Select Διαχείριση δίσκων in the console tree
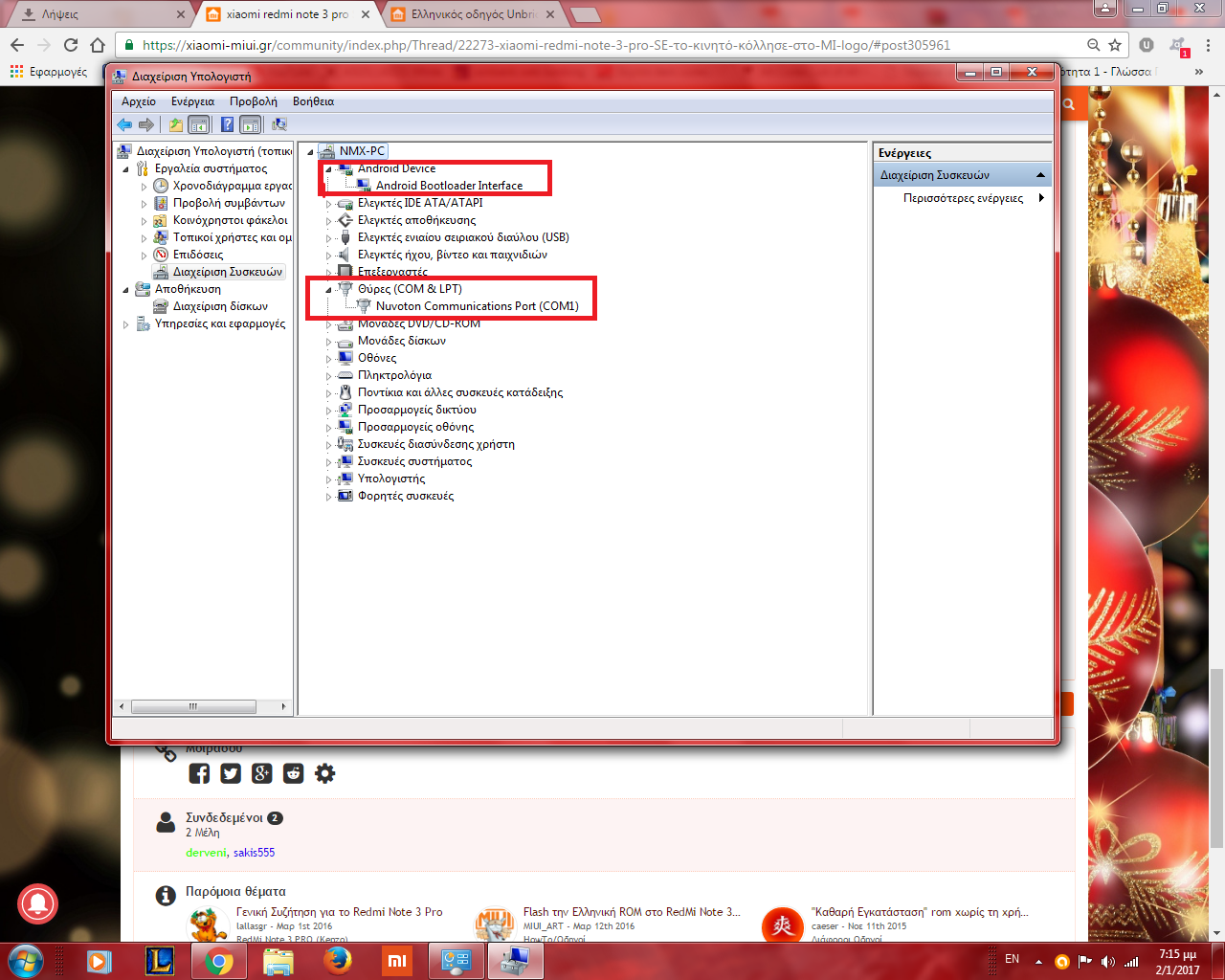The image size is (1225, 980). click(x=220, y=306)
